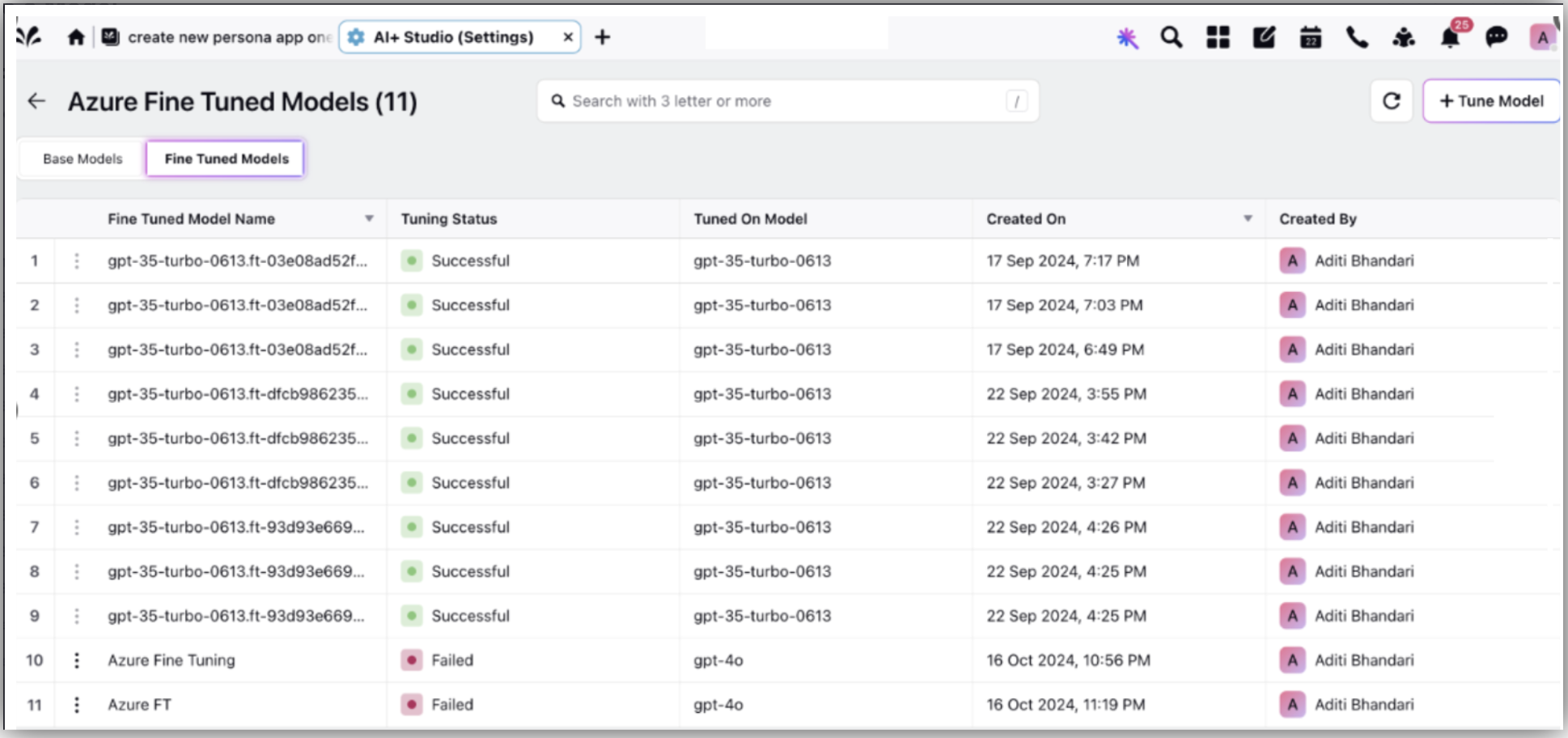The height and width of the screenshot is (738, 1568).
Task: Click the back arrow beside page title
Action: tap(36, 101)
